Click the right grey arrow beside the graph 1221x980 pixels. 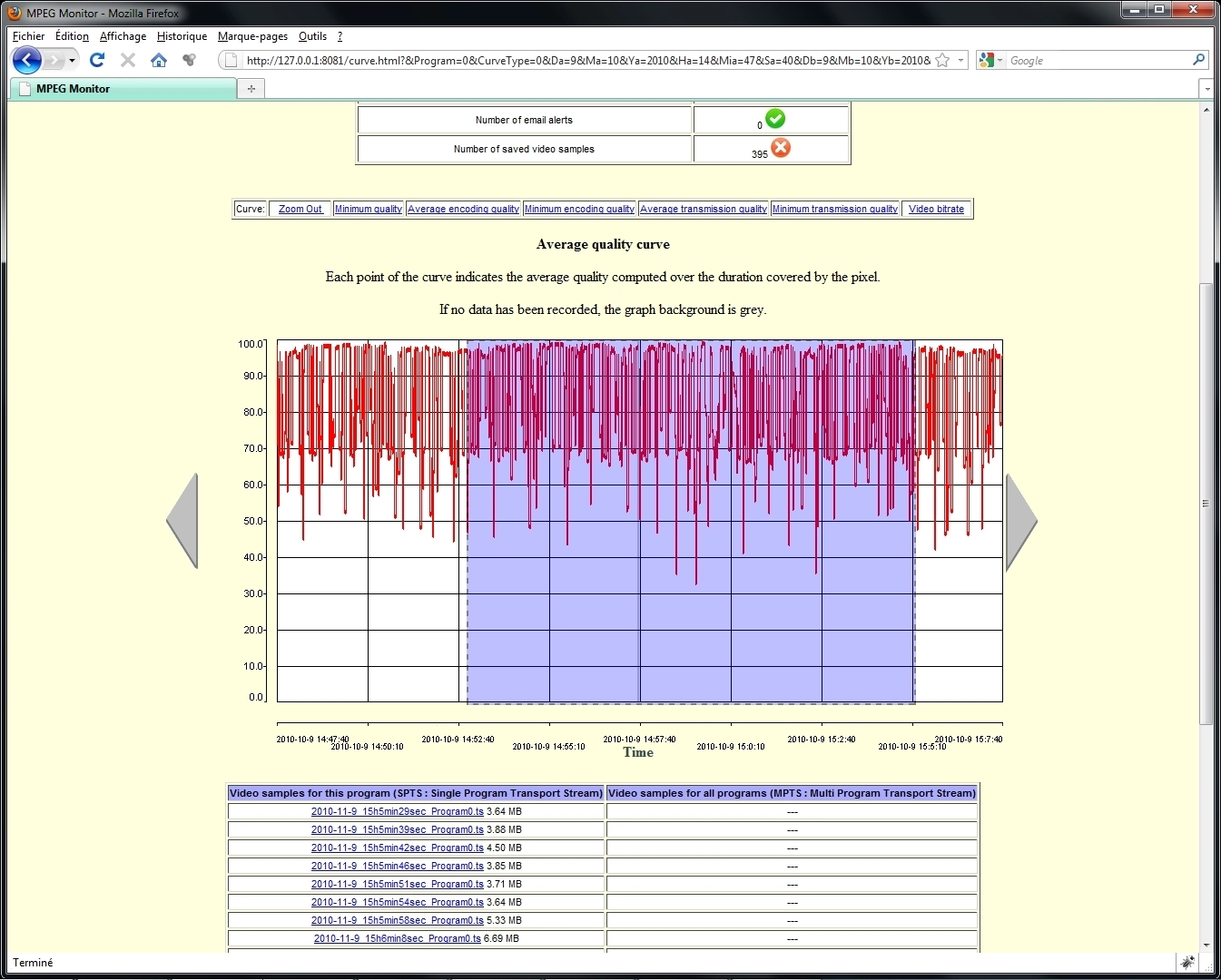(x=1020, y=521)
